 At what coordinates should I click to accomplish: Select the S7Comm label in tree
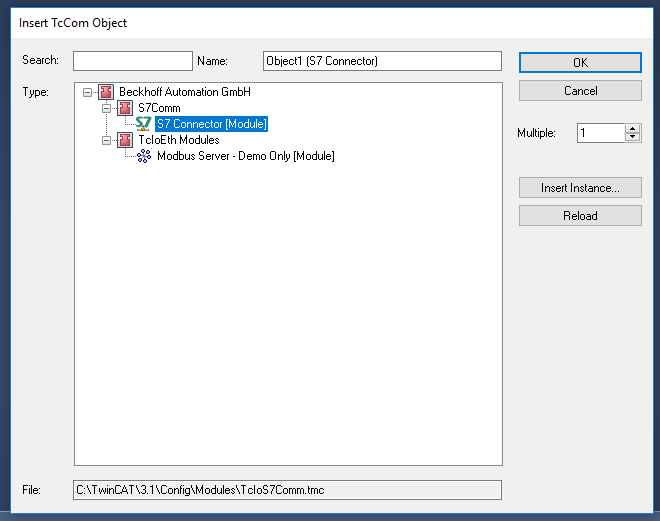click(x=159, y=108)
